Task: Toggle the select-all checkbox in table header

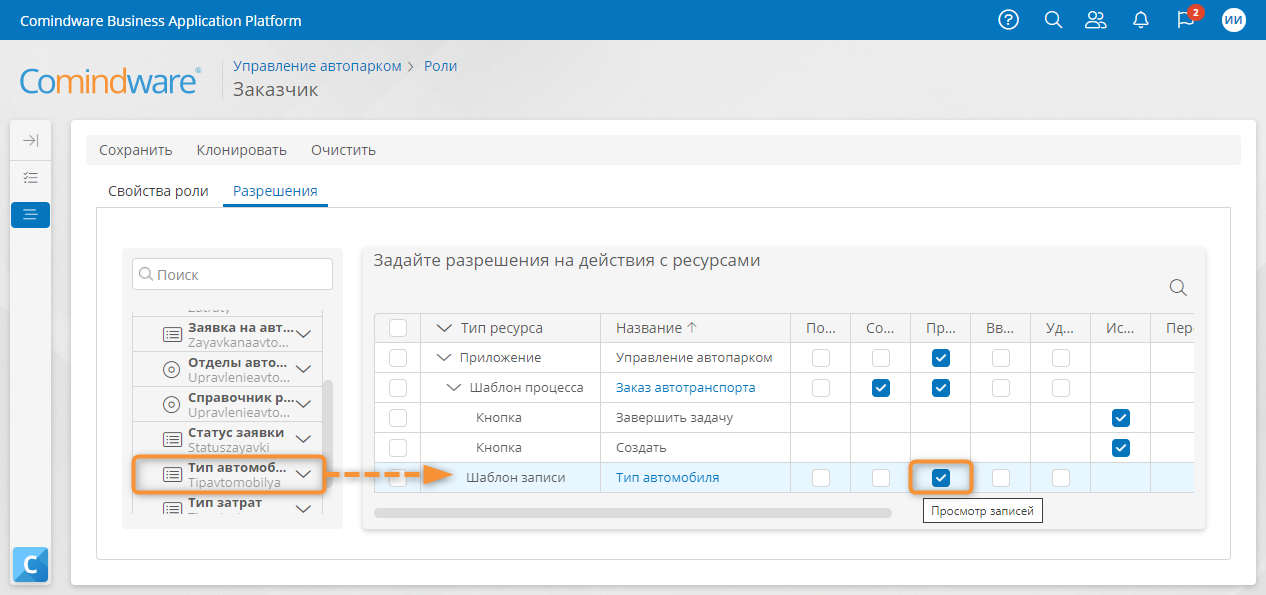Action: [x=398, y=328]
